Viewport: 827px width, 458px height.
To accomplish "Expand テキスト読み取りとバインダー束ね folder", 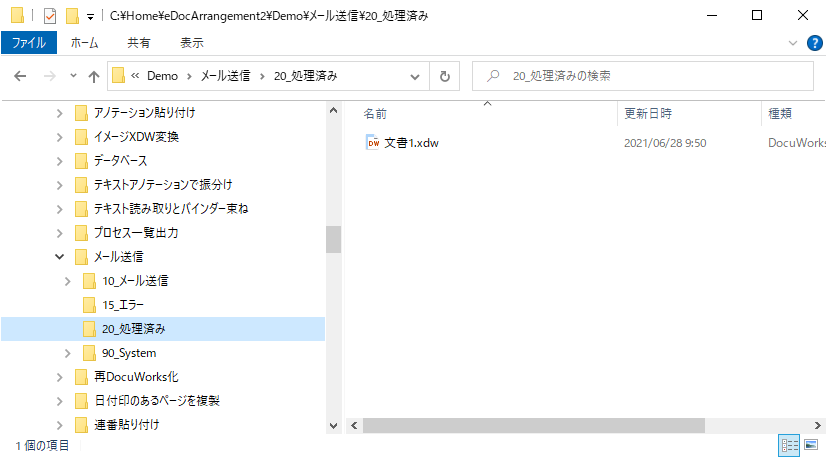I will (60, 209).
